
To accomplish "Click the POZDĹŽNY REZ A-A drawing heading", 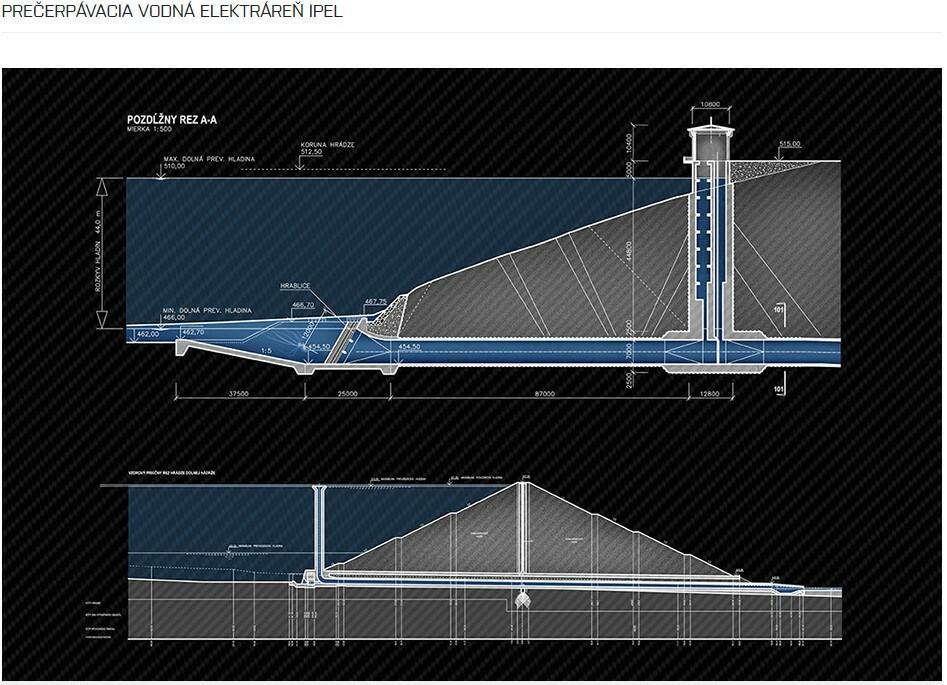I will pos(172,120).
